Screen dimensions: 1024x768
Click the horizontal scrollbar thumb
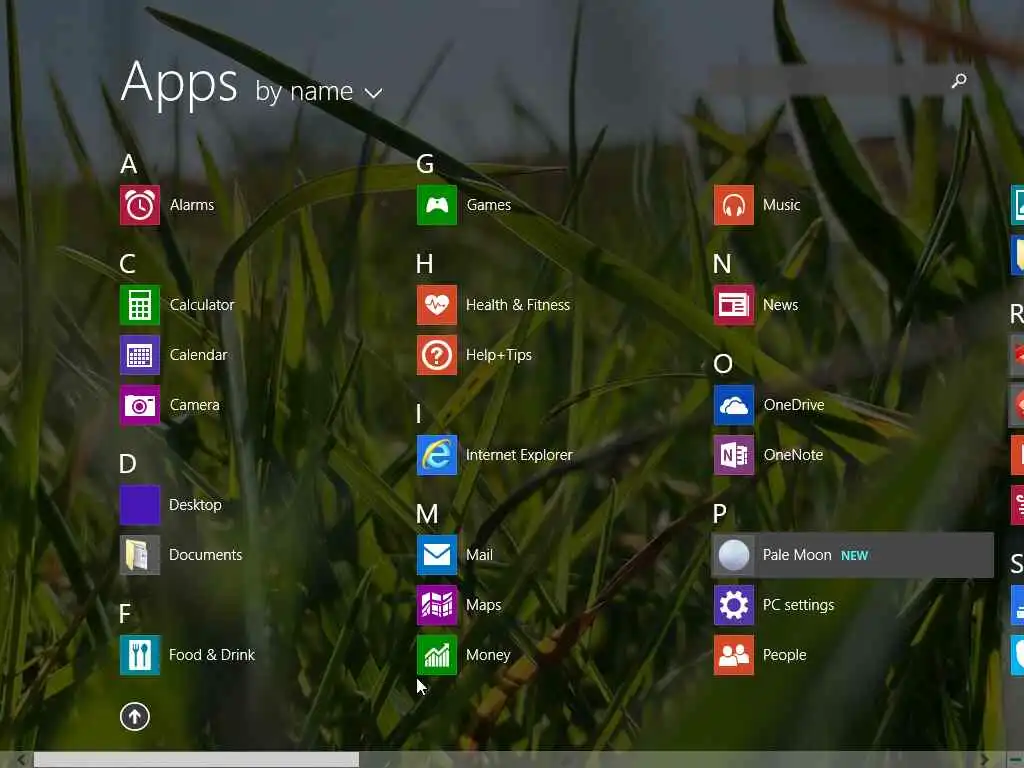(x=196, y=760)
